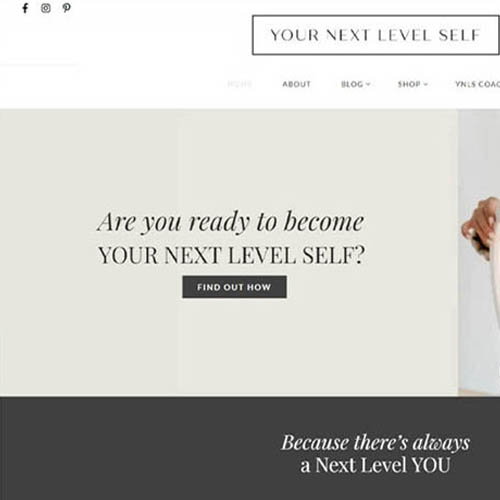Open the Facebook social icon
The height and width of the screenshot is (500, 500).
pos(25,8)
